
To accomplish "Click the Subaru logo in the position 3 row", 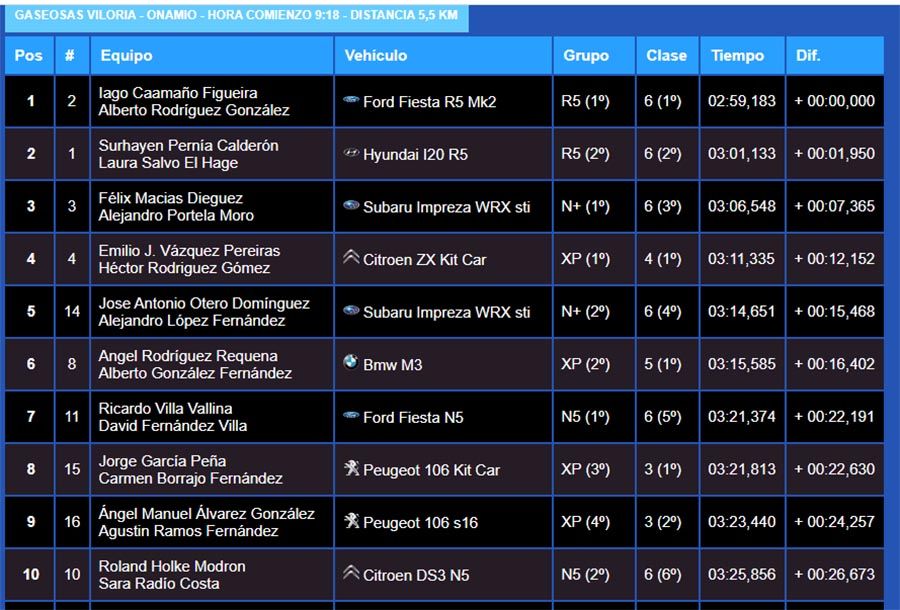I will tap(351, 206).
